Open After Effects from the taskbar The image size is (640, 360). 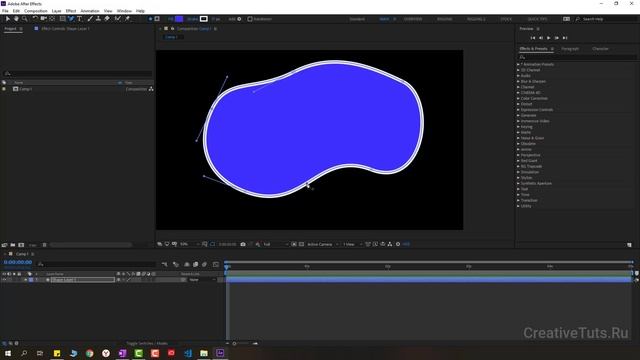click(220, 353)
